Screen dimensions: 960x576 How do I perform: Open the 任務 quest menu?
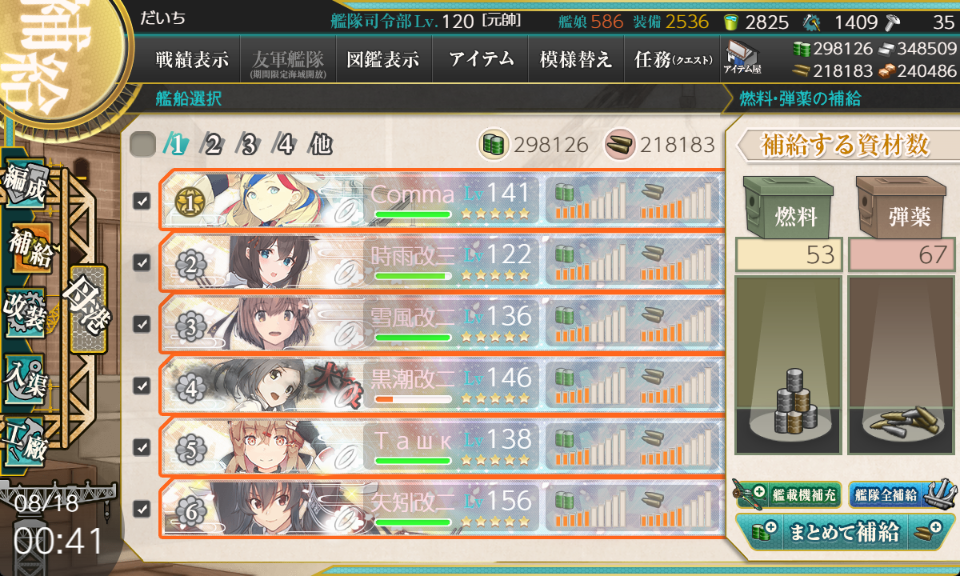[672, 59]
